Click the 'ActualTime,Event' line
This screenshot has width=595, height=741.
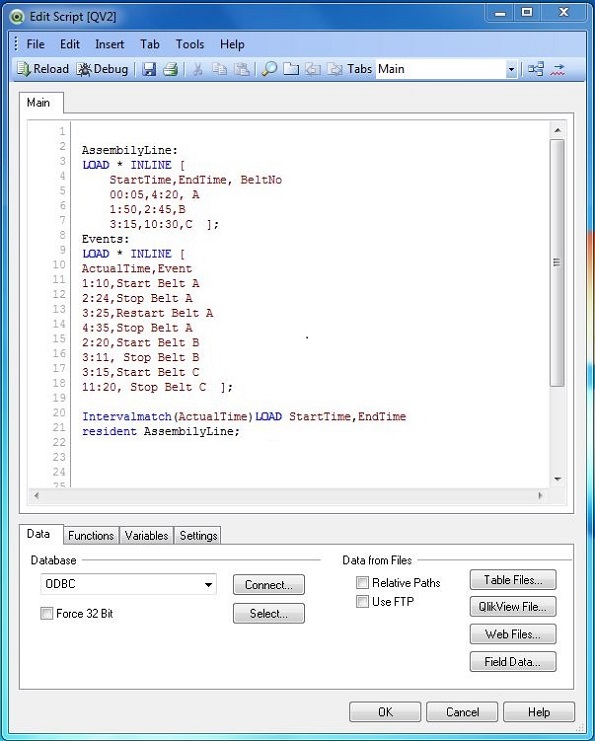pos(137,269)
